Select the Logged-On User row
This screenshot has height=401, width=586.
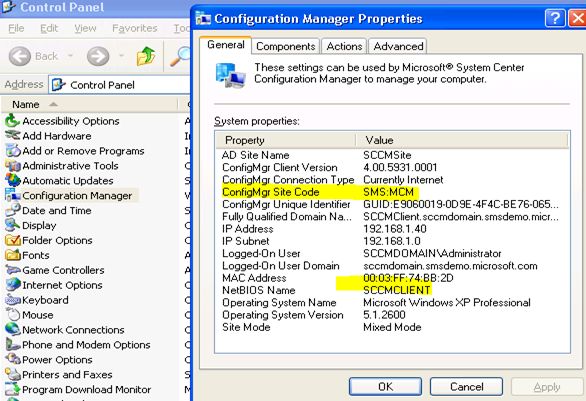[392, 254]
